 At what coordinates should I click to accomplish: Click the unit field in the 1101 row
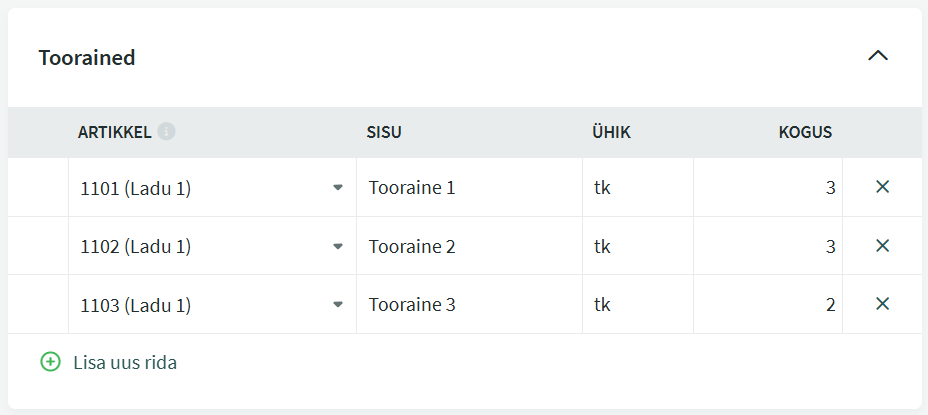click(636, 188)
